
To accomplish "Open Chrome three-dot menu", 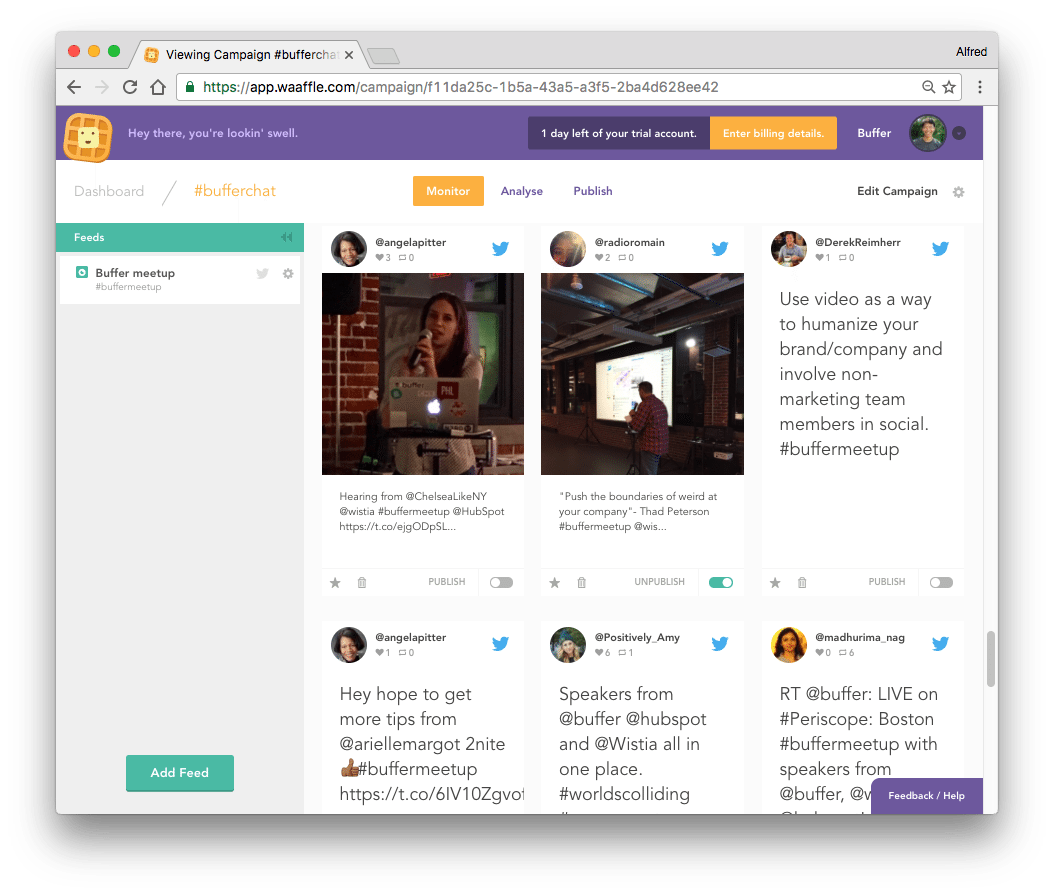I will pos(980,87).
